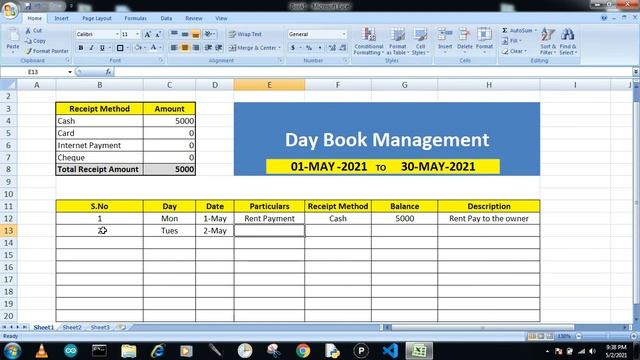Click the accounting dollar format icon
This screenshot has width=640, height=360.
click(x=293, y=48)
